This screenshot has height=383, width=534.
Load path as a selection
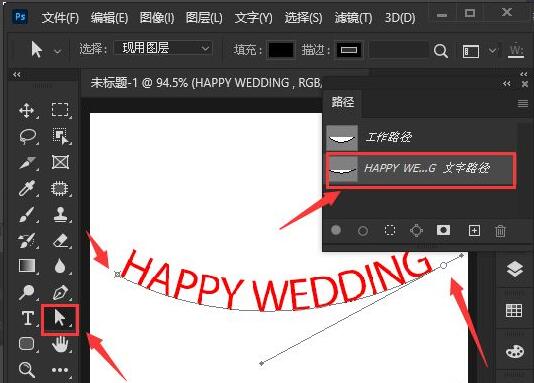coord(390,230)
